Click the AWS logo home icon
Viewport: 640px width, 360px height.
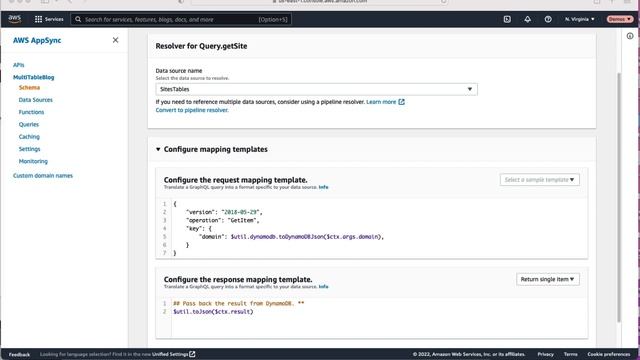click(15, 19)
